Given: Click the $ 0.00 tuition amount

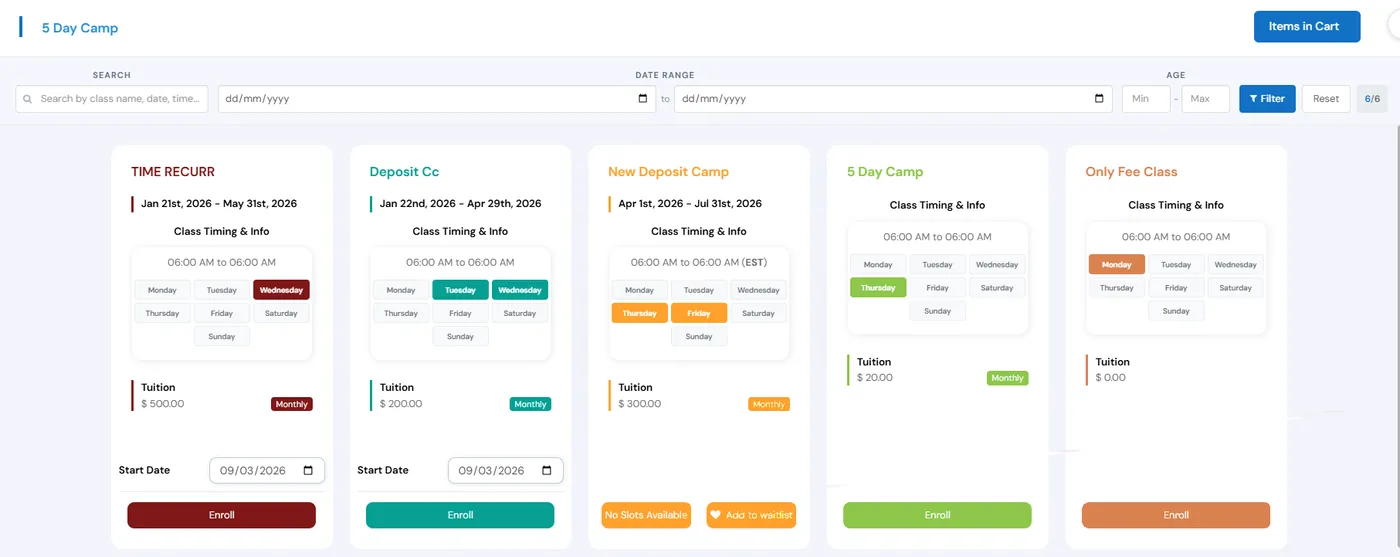Looking at the screenshot, I should tap(1110, 378).
